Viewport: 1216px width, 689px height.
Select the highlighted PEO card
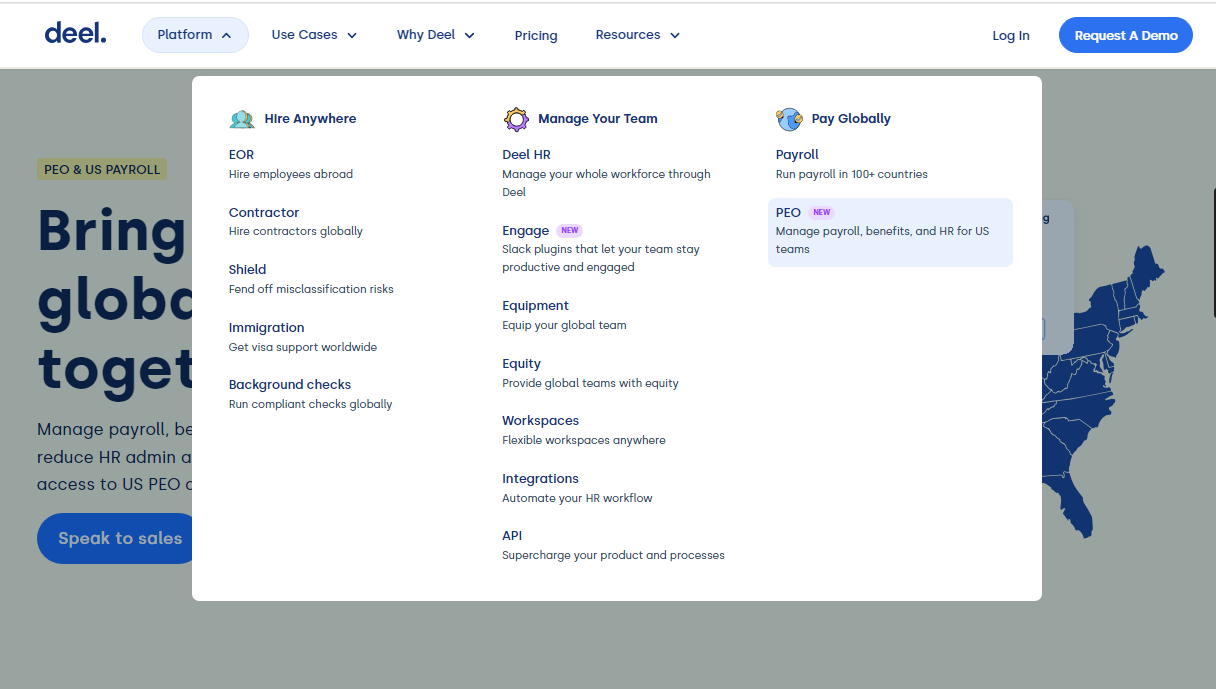[x=890, y=232]
